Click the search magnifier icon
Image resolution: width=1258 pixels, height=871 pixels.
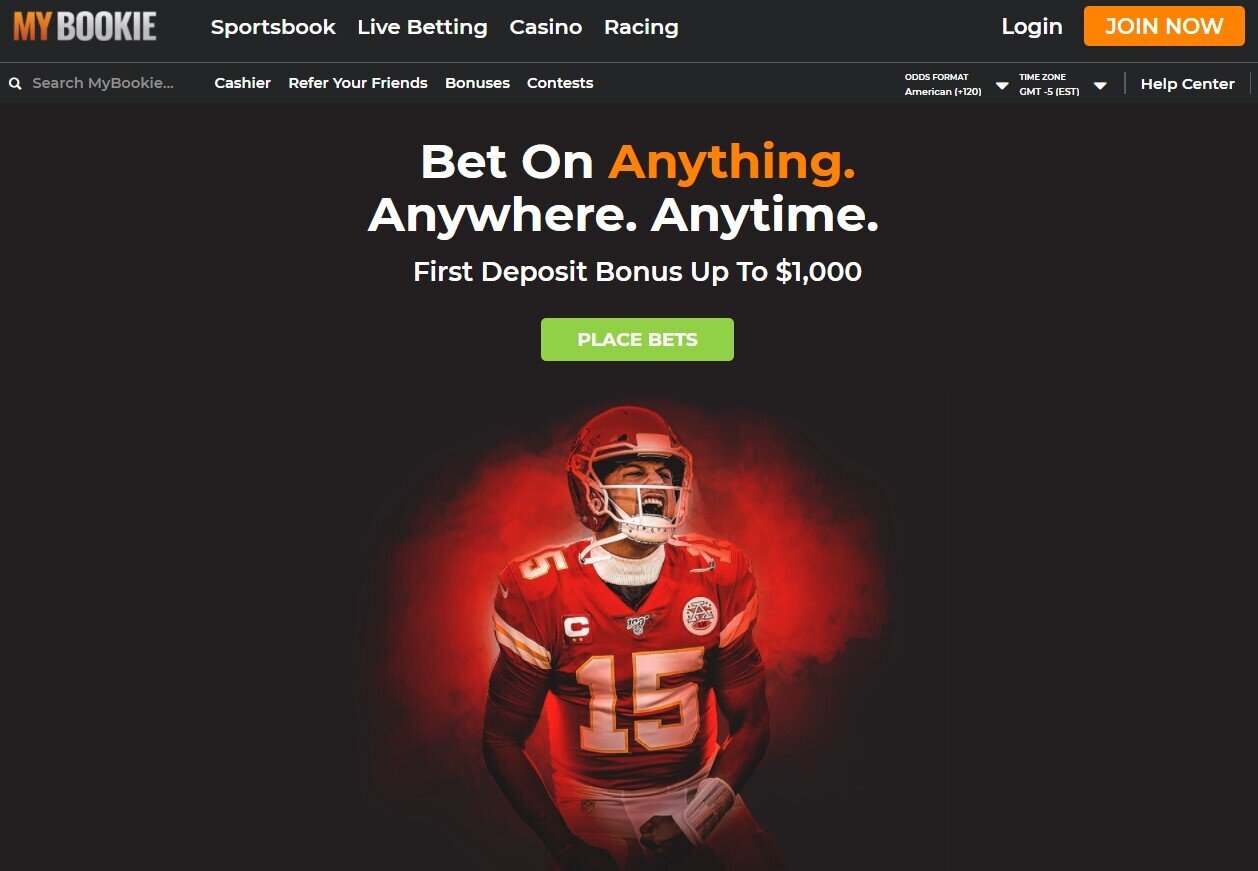pos(15,84)
